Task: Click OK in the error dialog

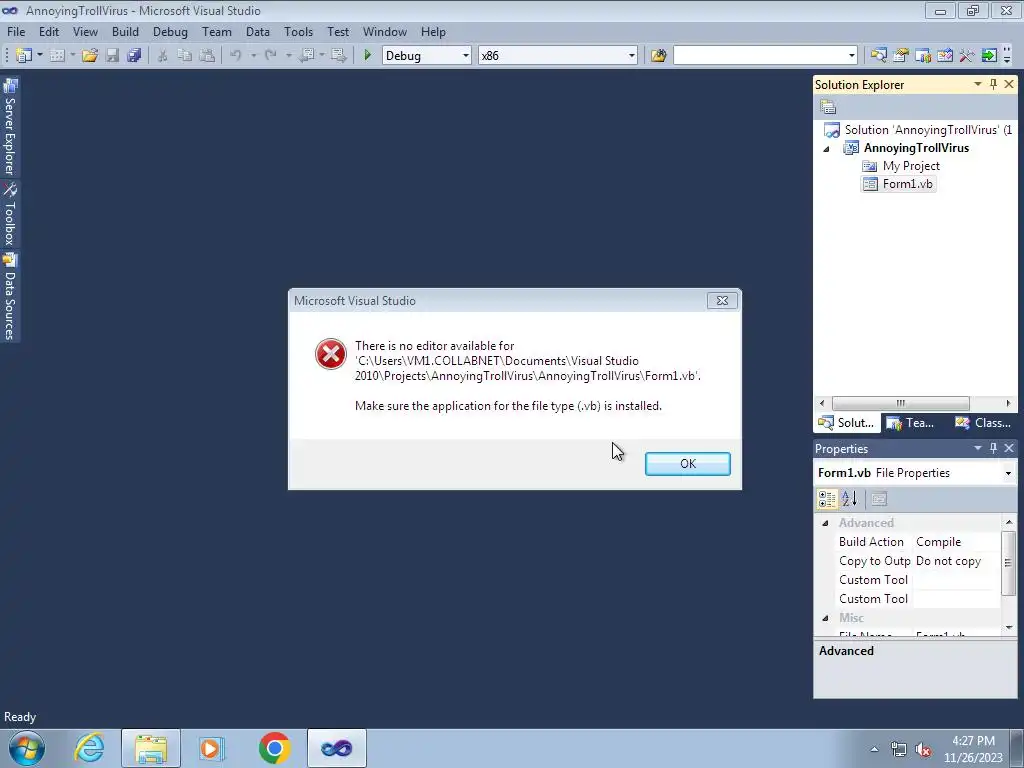Action: (x=688, y=464)
